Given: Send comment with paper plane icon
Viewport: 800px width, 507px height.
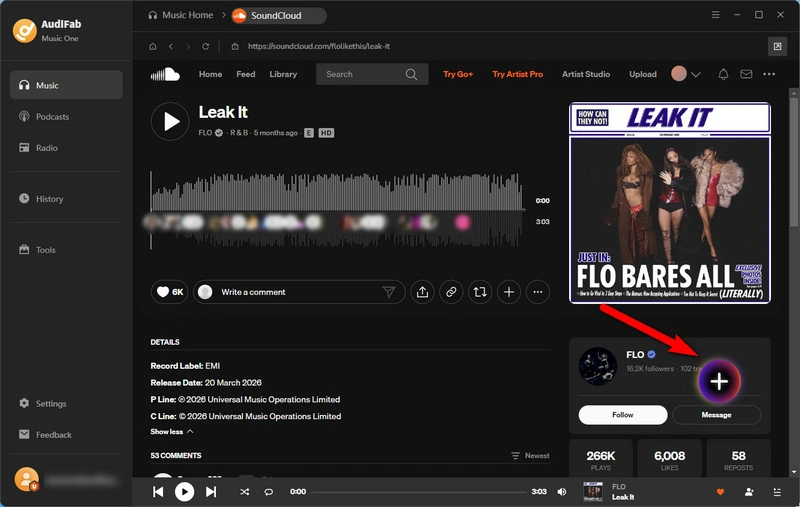Looking at the screenshot, I should tap(389, 292).
